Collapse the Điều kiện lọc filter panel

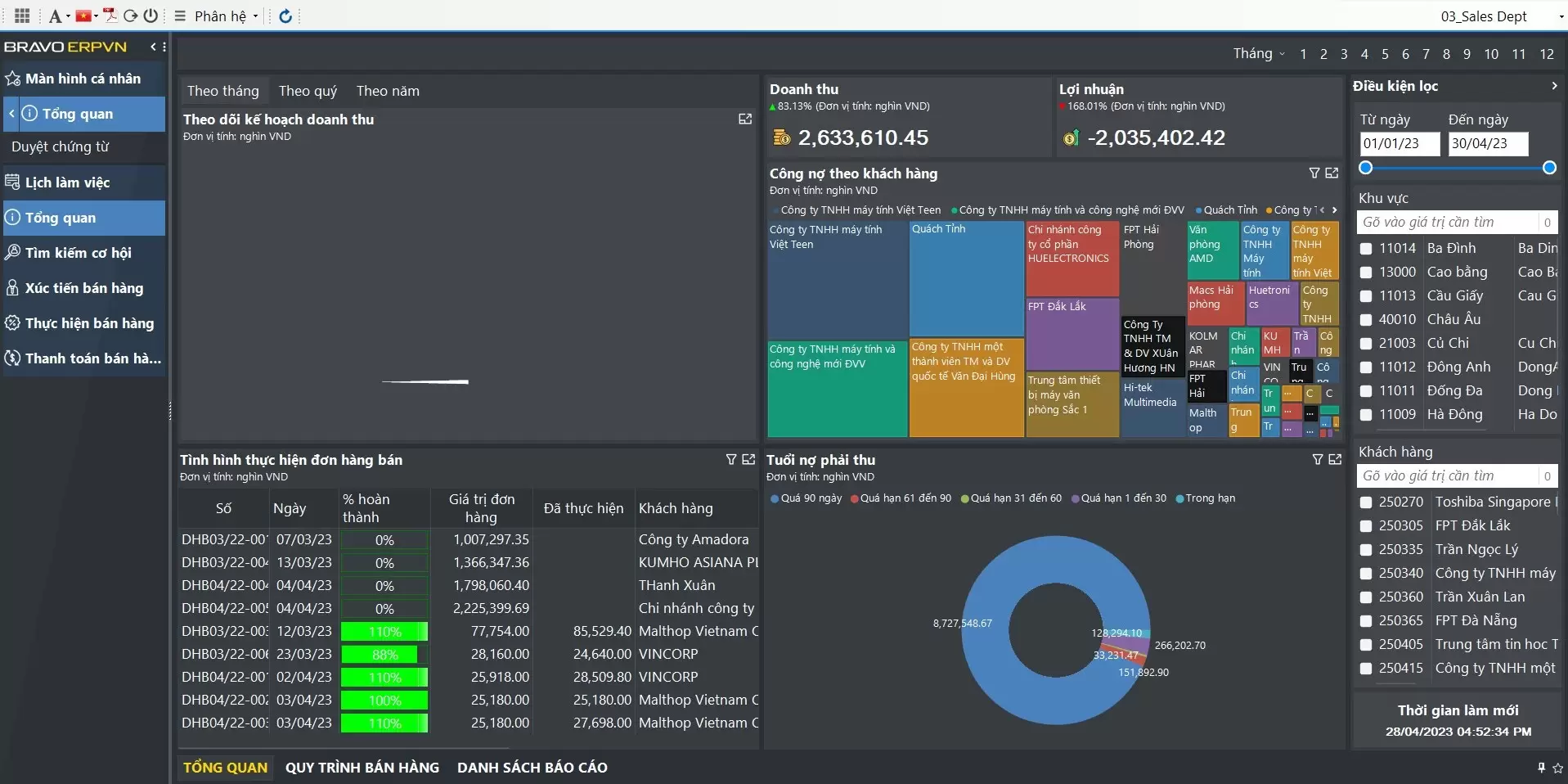click(1554, 86)
